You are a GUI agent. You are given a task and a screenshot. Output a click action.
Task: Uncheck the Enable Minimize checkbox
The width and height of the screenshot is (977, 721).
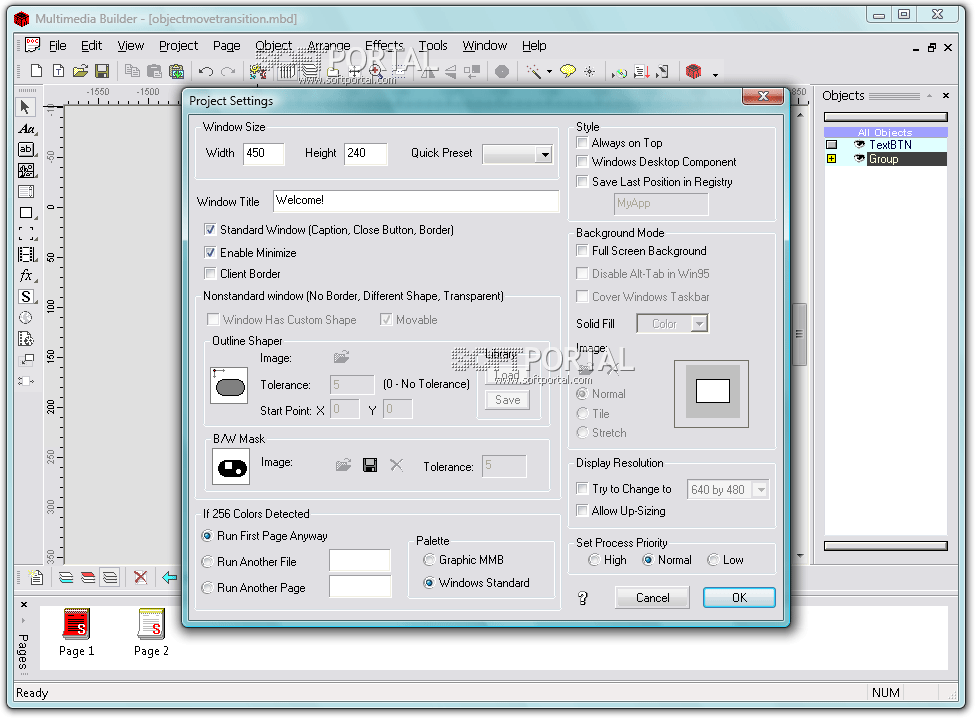(x=210, y=253)
